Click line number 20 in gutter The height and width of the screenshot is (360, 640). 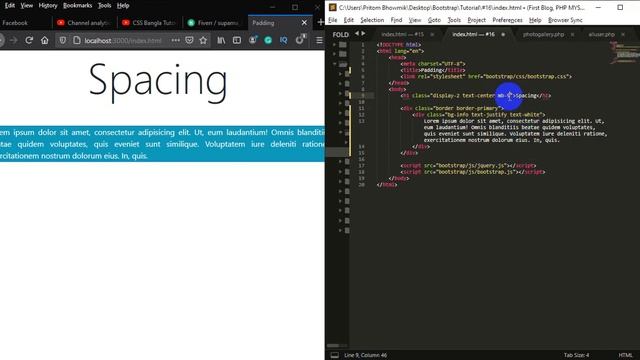[x=361, y=185]
